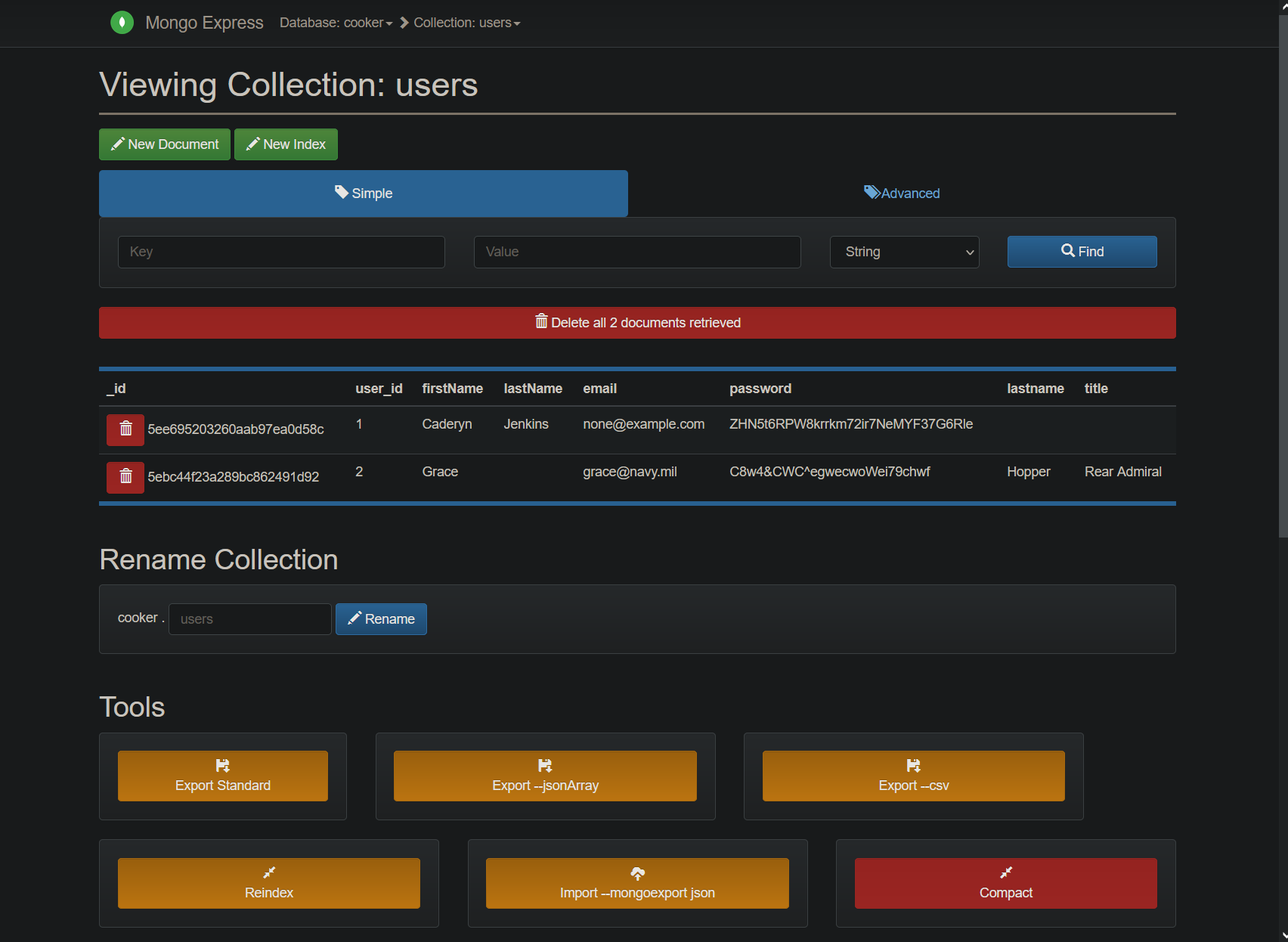Select the Caderyn first name cell
Image resolution: width=1288 pixels, height=942 pixels.
point(447,424)
